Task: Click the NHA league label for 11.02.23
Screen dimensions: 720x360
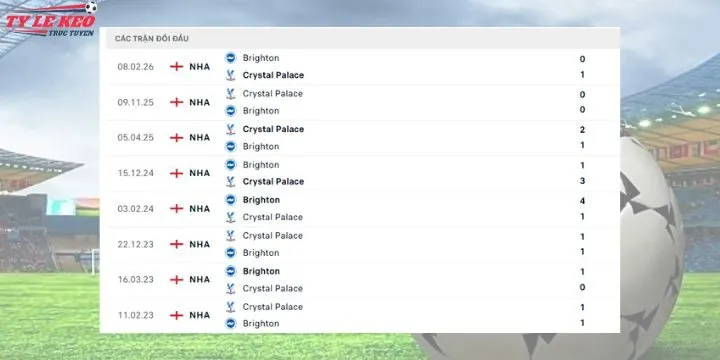Action: [200, 315]
